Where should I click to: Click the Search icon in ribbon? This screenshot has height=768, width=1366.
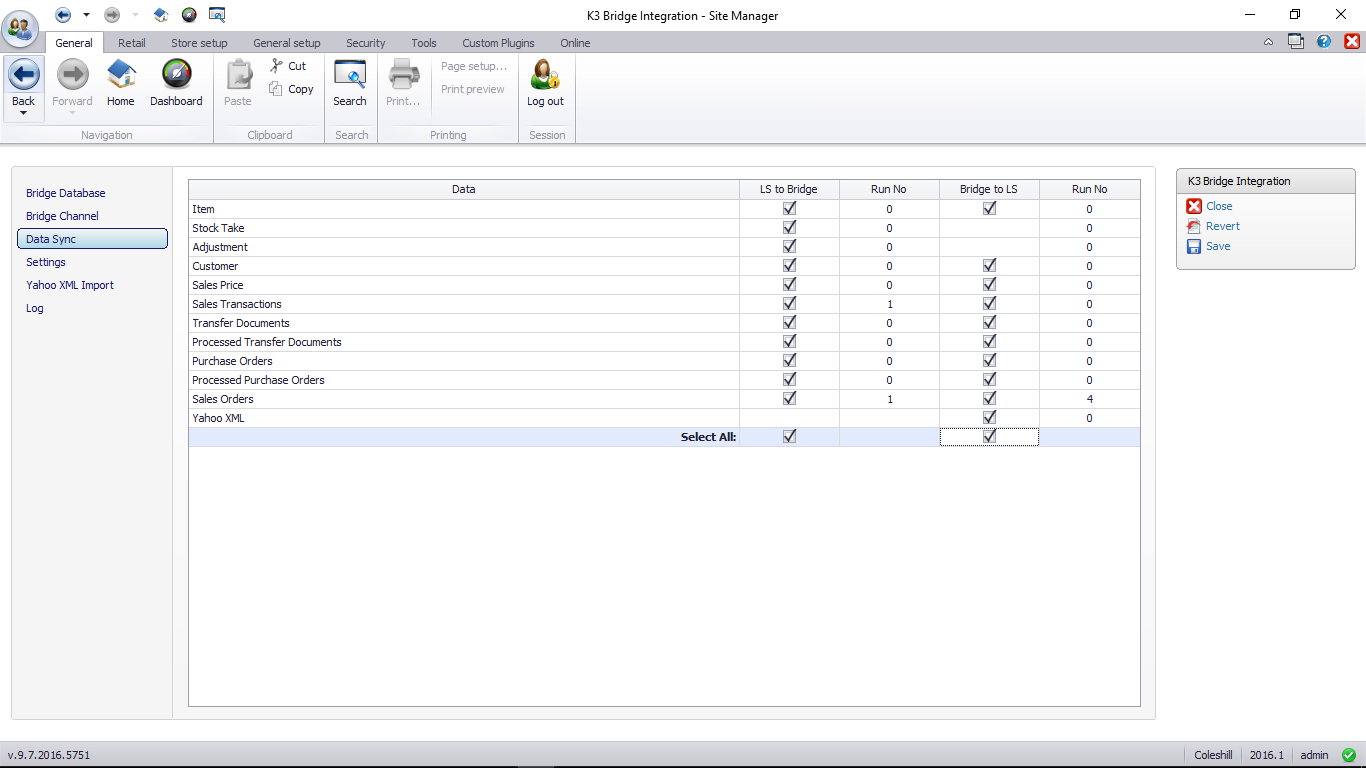[x=350, y=76]
